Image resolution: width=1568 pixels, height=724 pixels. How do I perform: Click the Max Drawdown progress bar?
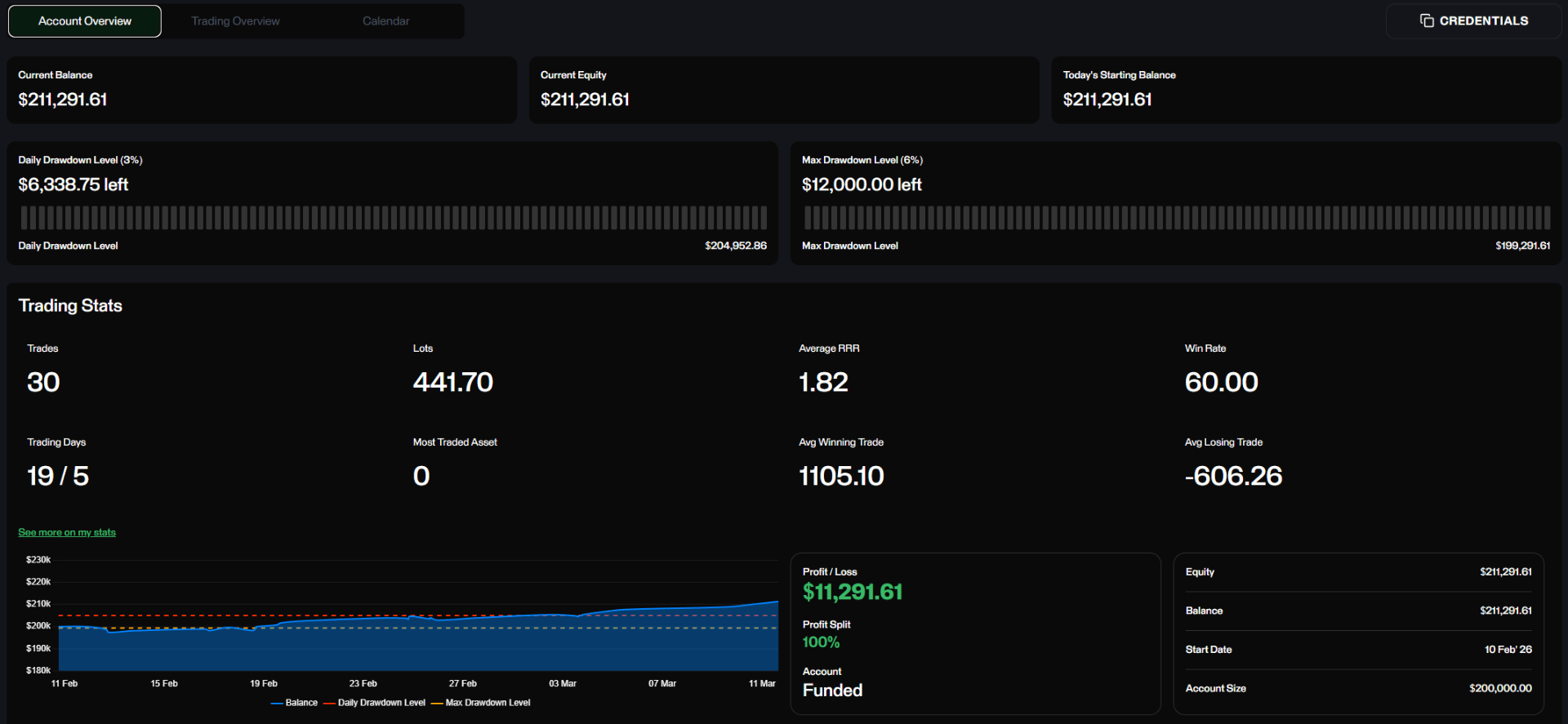point(1177,218)
